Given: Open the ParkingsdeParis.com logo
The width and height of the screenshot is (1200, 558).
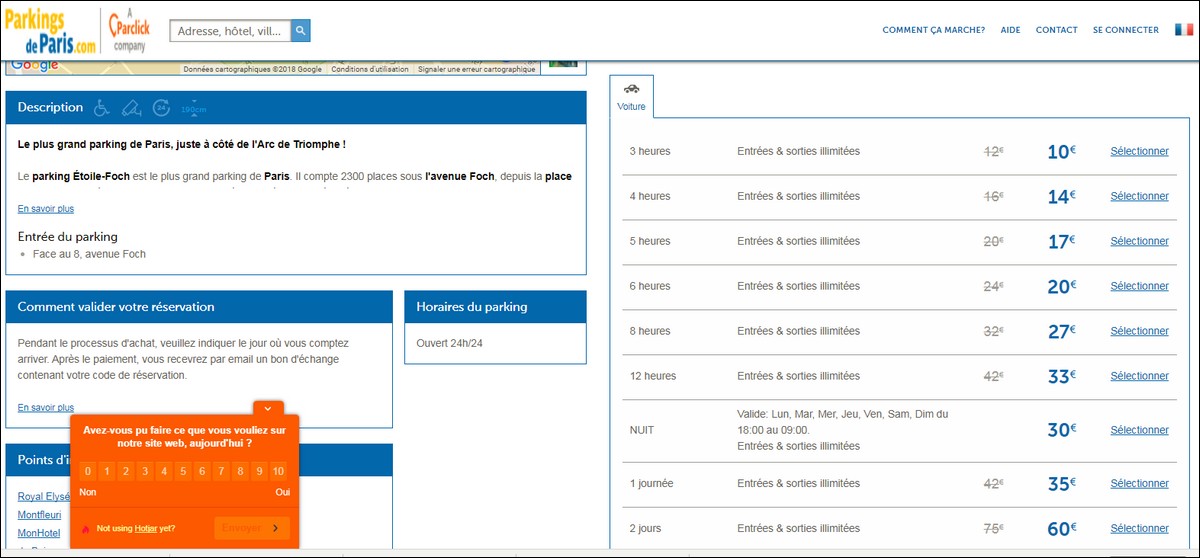Looking at the screenshot, I should tap(51, 30).
